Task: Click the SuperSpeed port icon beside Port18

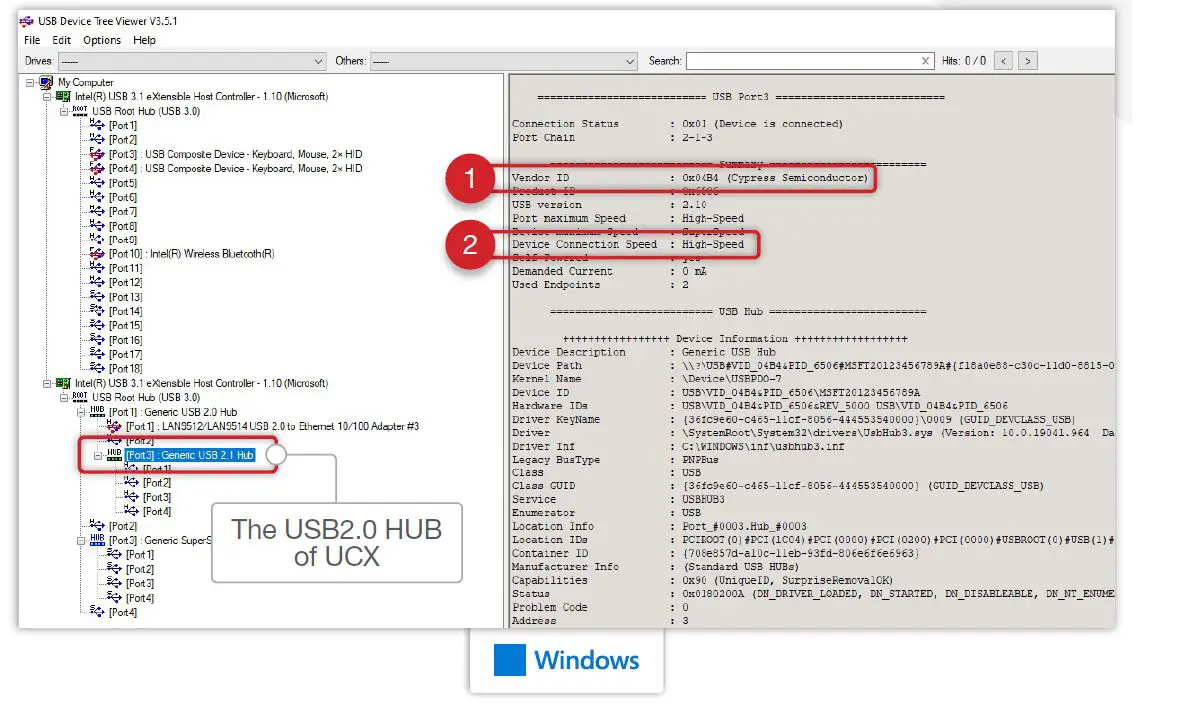Action: [x=97, y=369]
